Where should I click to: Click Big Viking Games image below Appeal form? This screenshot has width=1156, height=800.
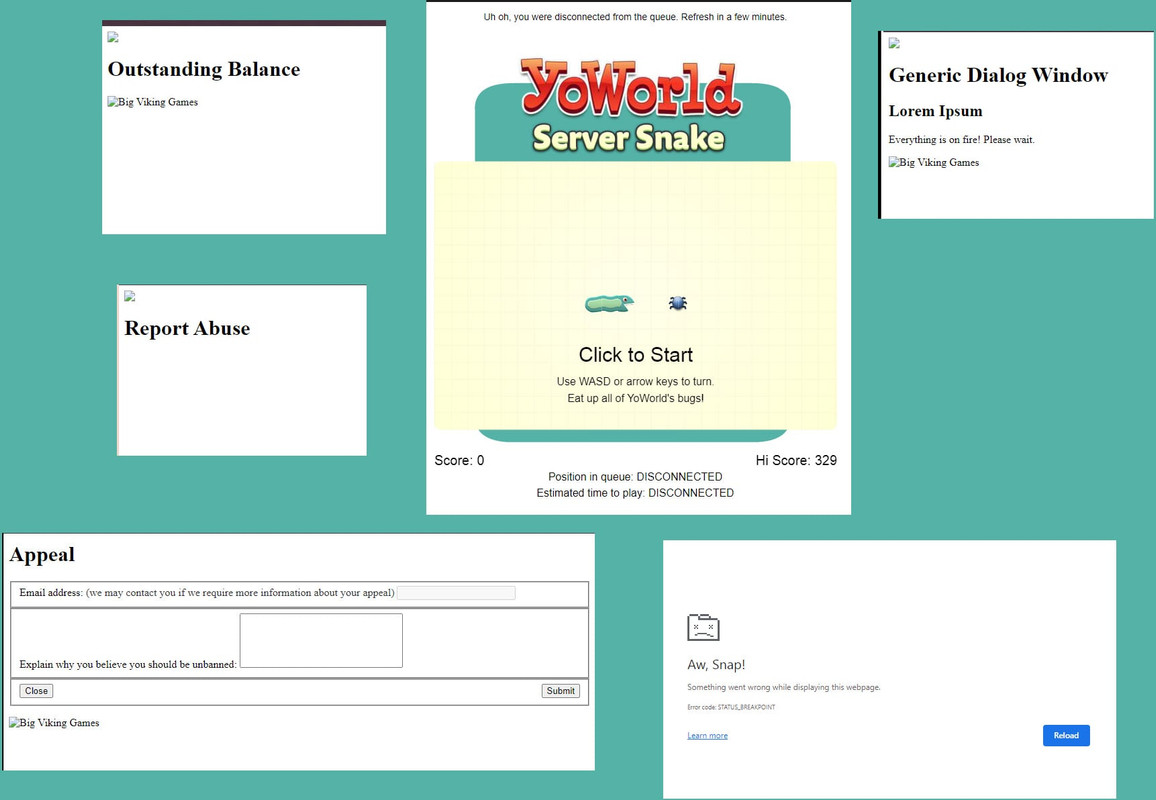[x=55, y=723]
